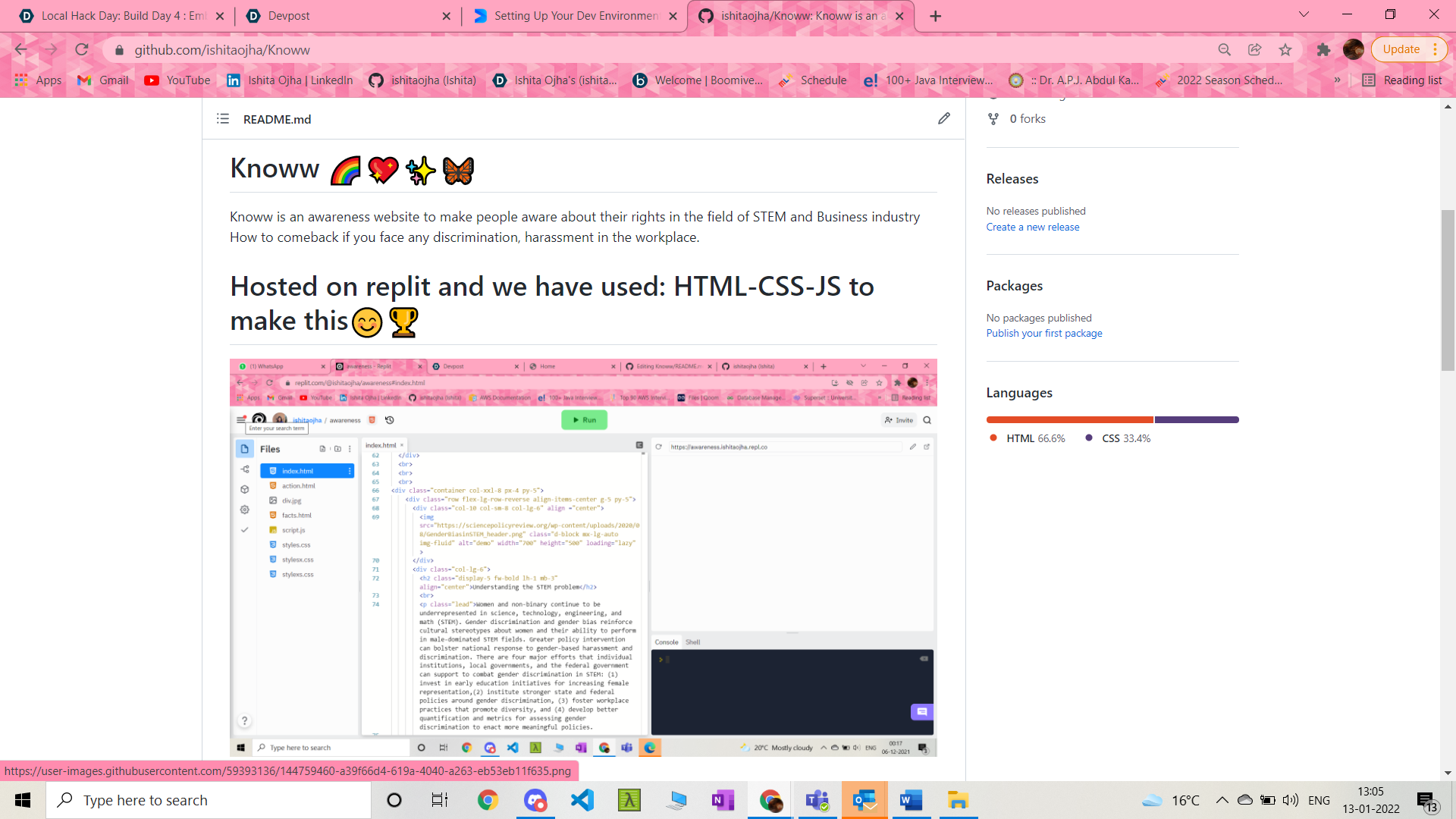1456x819 pixels.
Task: Show hidden system tray icons
Action: pos(1222,800)
